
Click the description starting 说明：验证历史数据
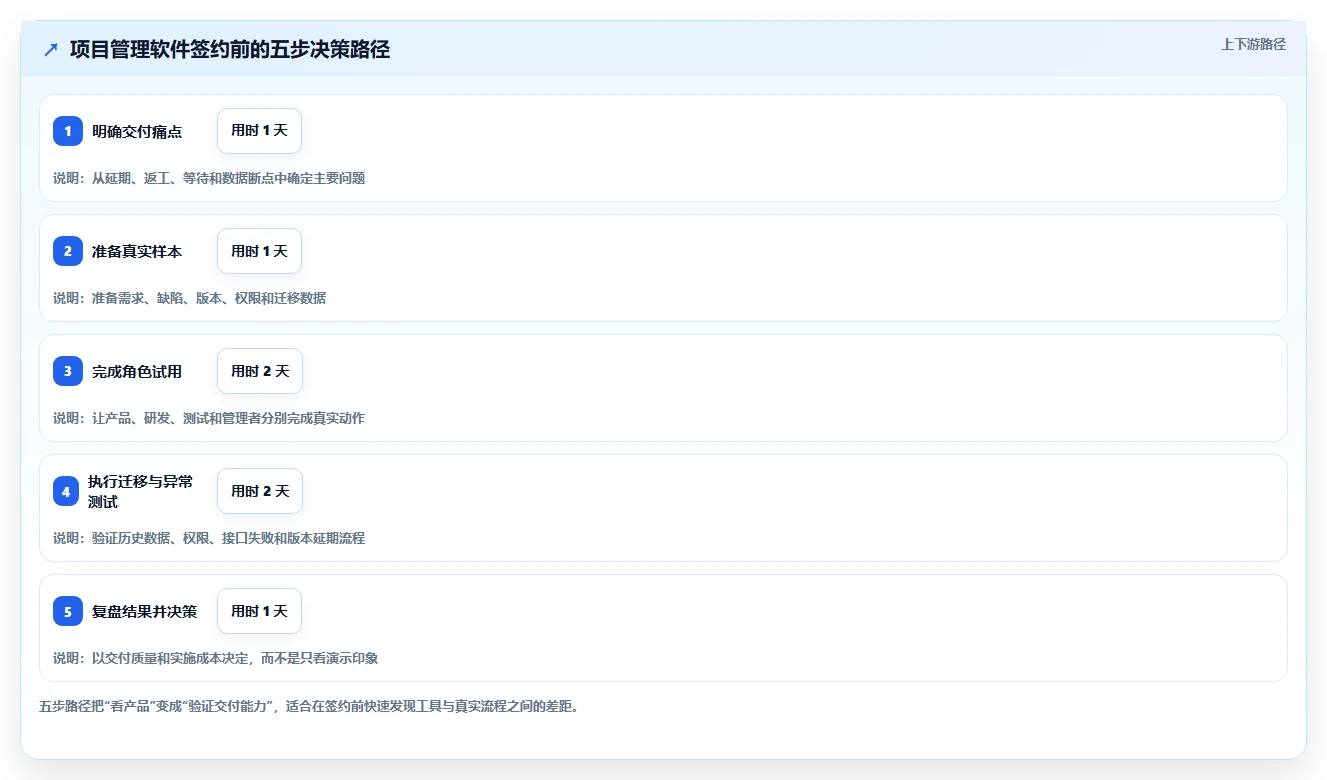pyautogui.click(x=209, y=538)
